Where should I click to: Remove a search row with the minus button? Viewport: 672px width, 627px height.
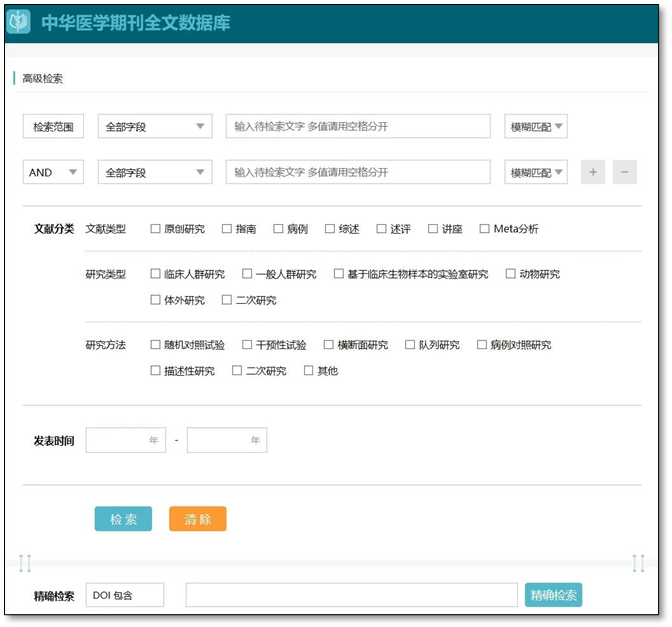(x=624, y=172)
